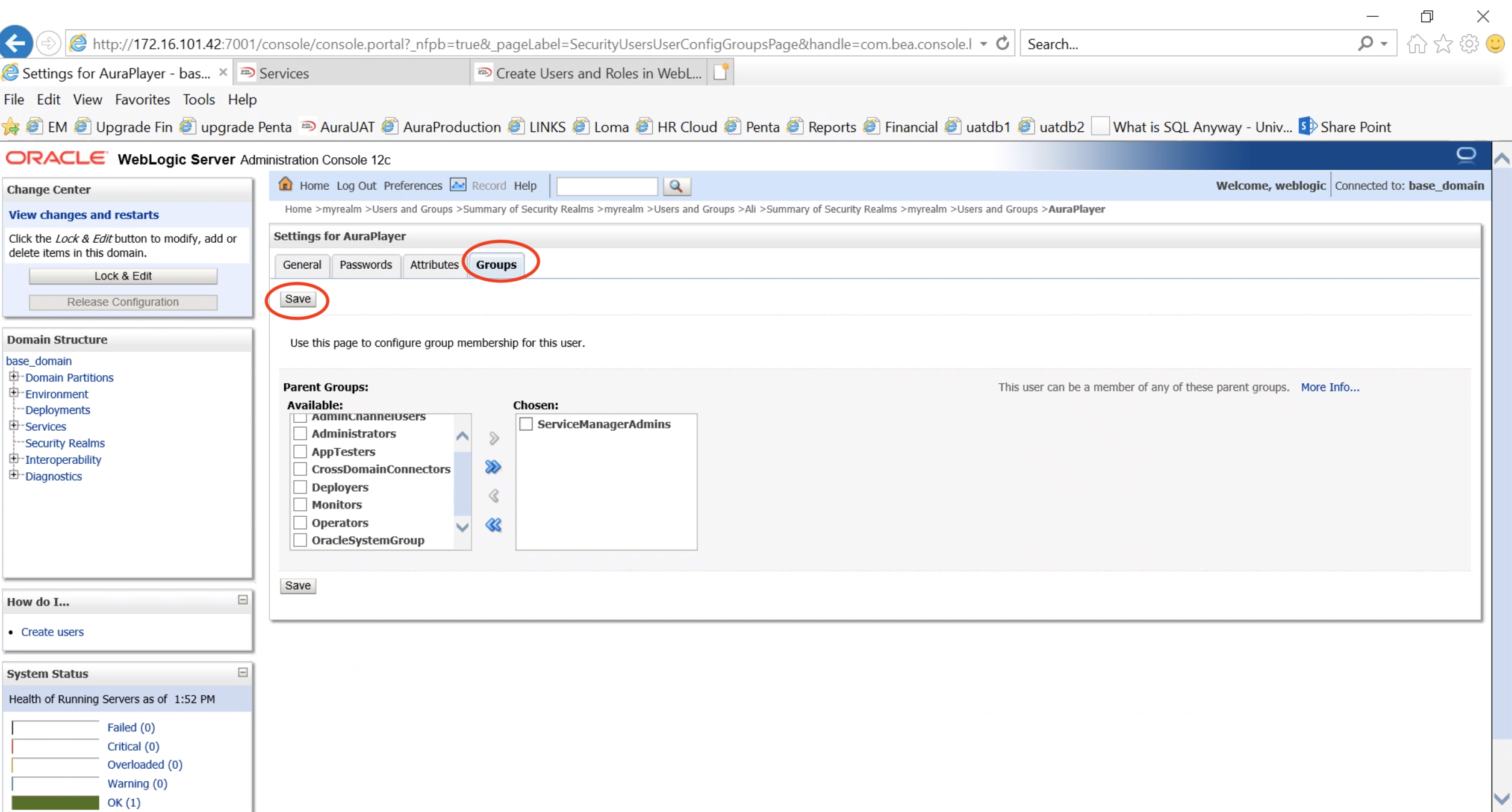Click the Log Out link

[356, 186]
